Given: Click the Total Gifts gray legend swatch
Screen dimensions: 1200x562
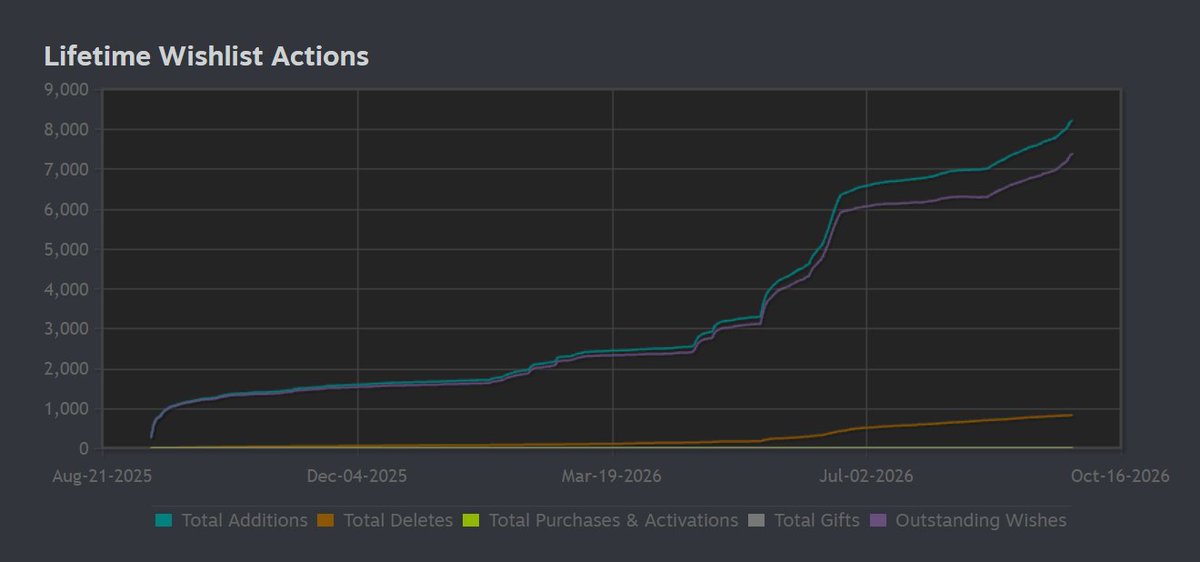Looking at the screenshot, I should click(x=756, y=521).
